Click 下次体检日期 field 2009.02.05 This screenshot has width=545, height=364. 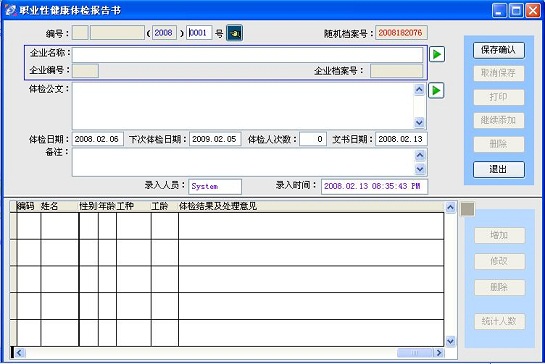(215, 139)
